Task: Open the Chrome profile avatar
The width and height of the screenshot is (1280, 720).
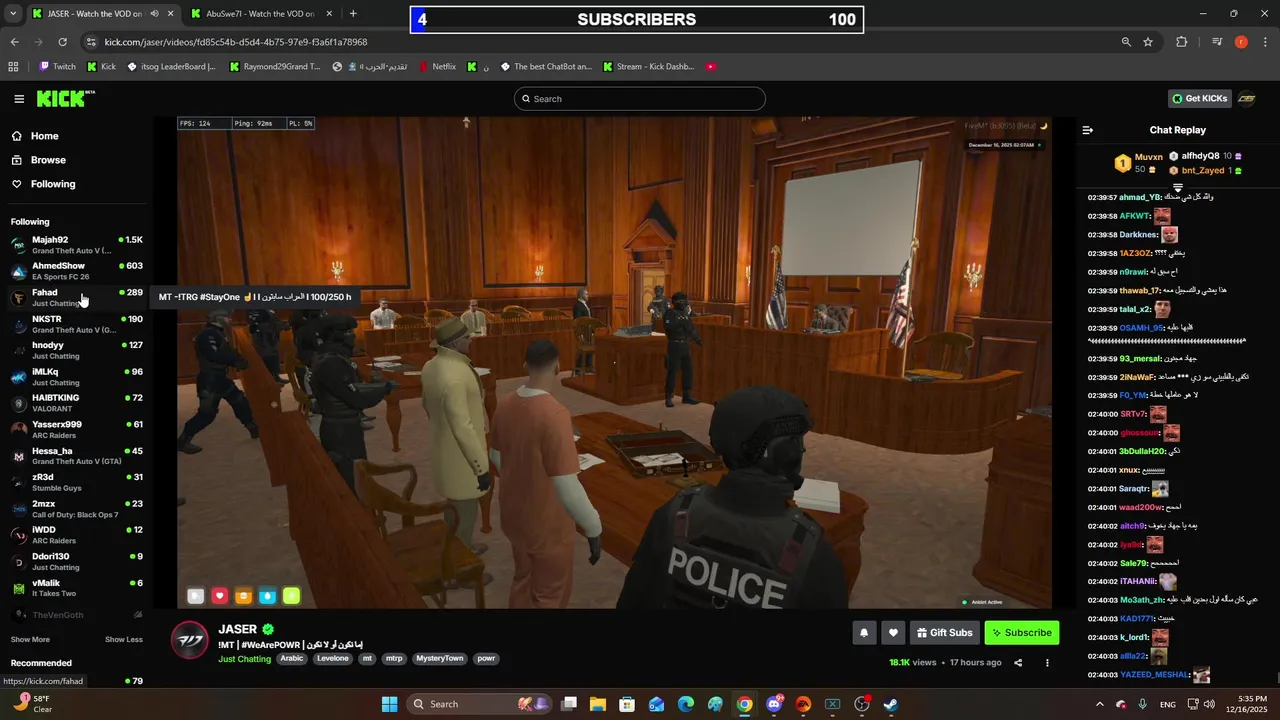Action: (1241, 42)
